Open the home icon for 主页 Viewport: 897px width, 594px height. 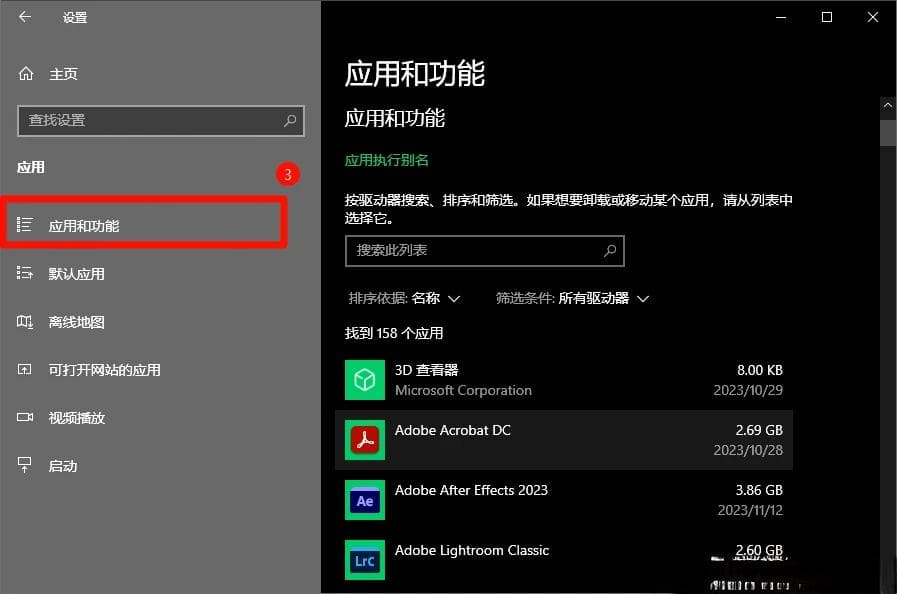[x=26, y=74]
